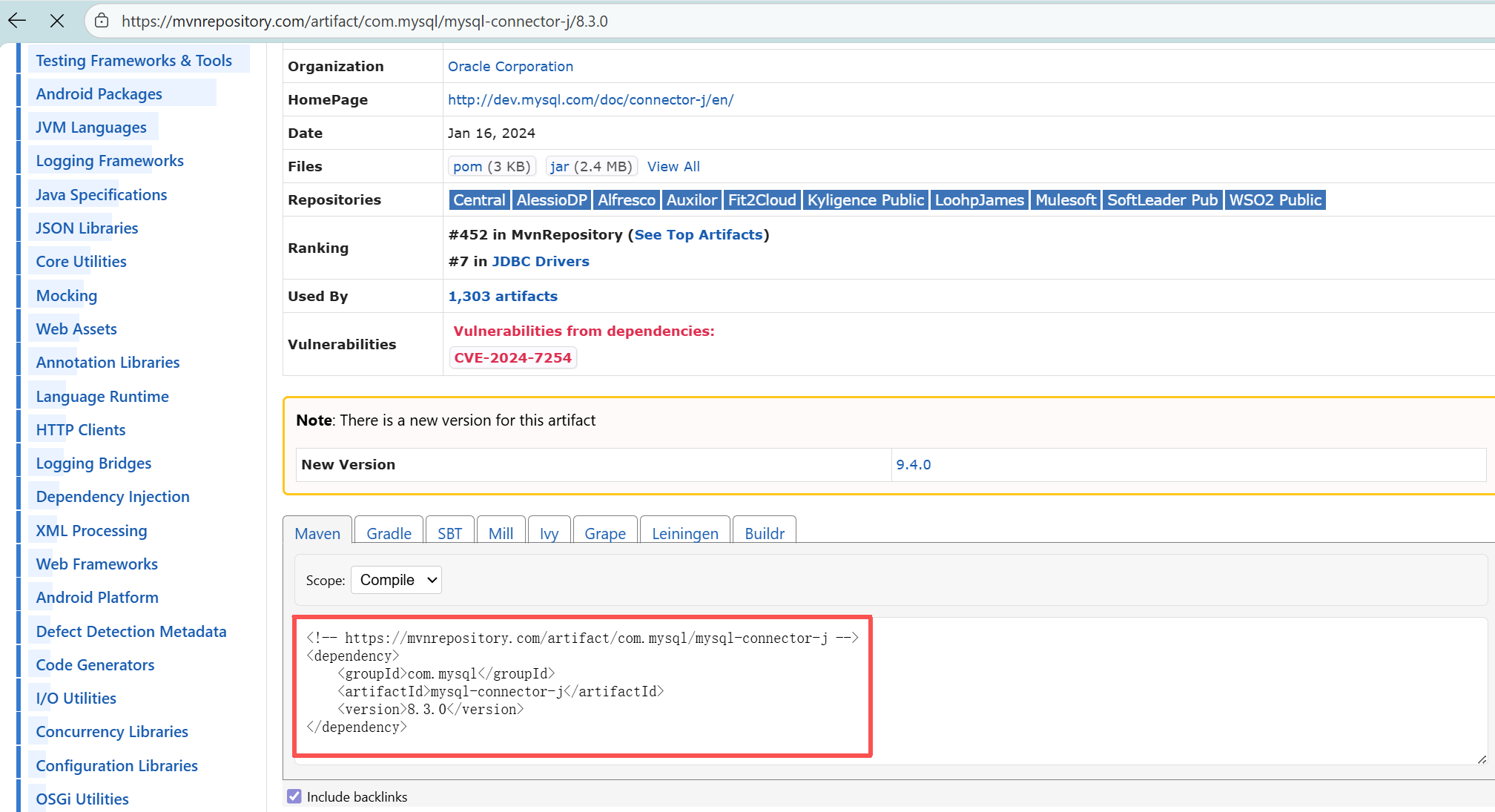Download the pom file
The width and height of the screenshot is (1495, 812).
(468, 166)
